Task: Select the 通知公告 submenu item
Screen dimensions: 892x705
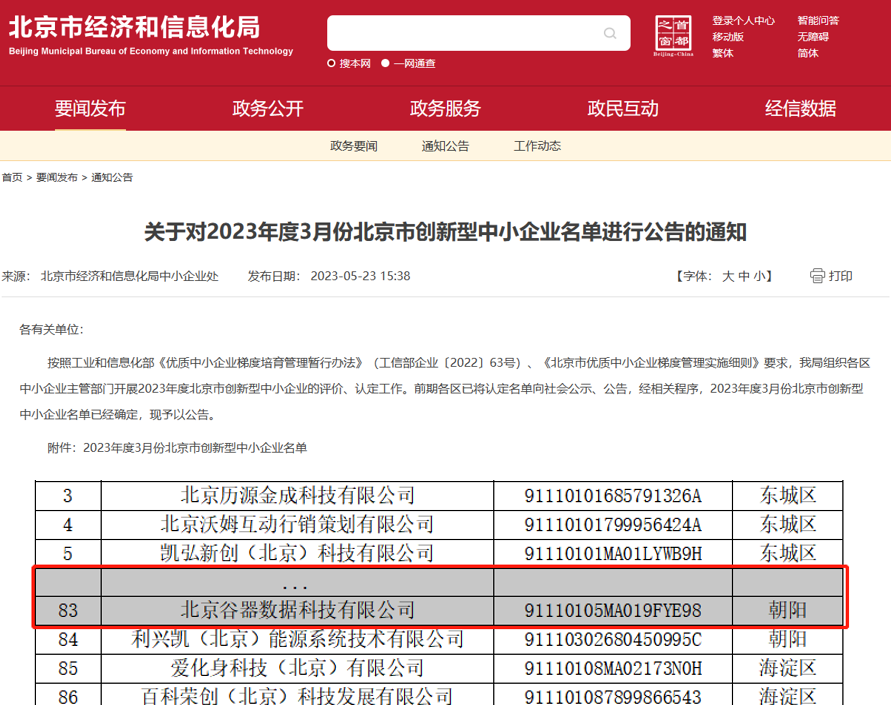Action: click(x=445, y=146)
